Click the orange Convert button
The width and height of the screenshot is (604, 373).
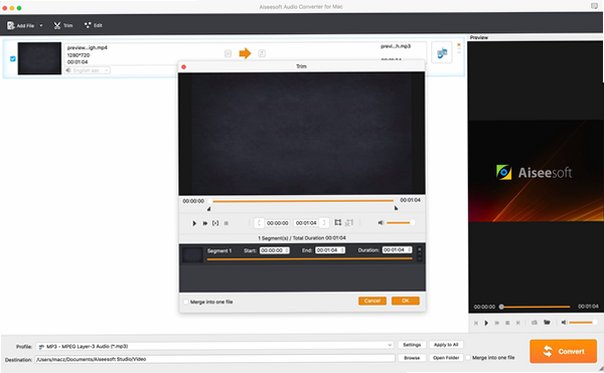[563, 351]
